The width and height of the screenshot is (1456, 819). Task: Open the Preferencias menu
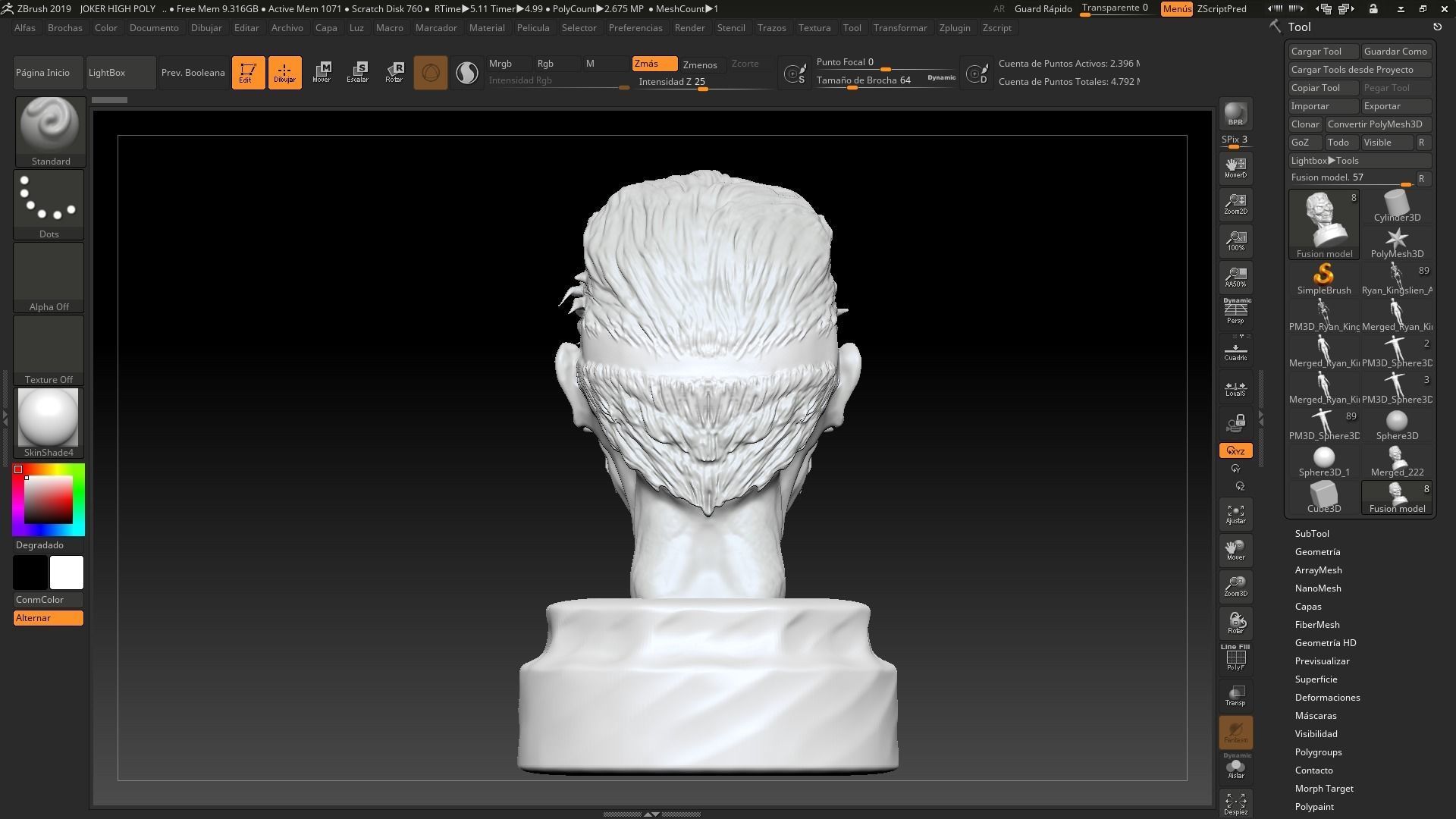click(x=635, y=28)
